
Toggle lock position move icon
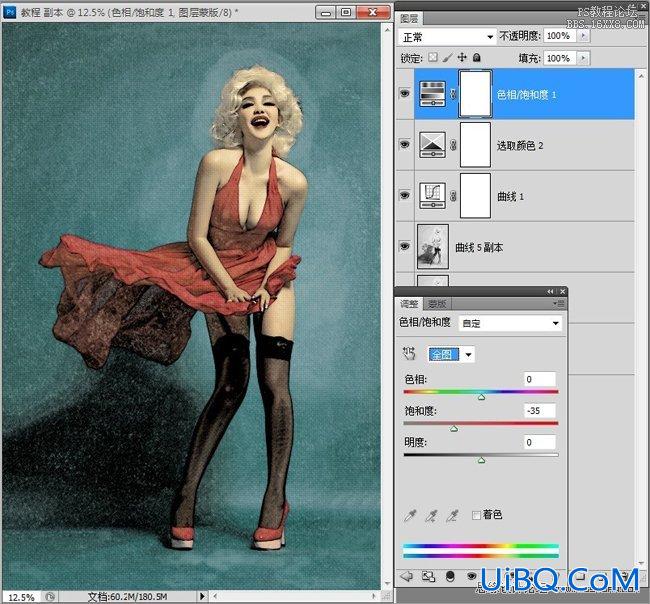pyautogui.click(x=462, y=57)
